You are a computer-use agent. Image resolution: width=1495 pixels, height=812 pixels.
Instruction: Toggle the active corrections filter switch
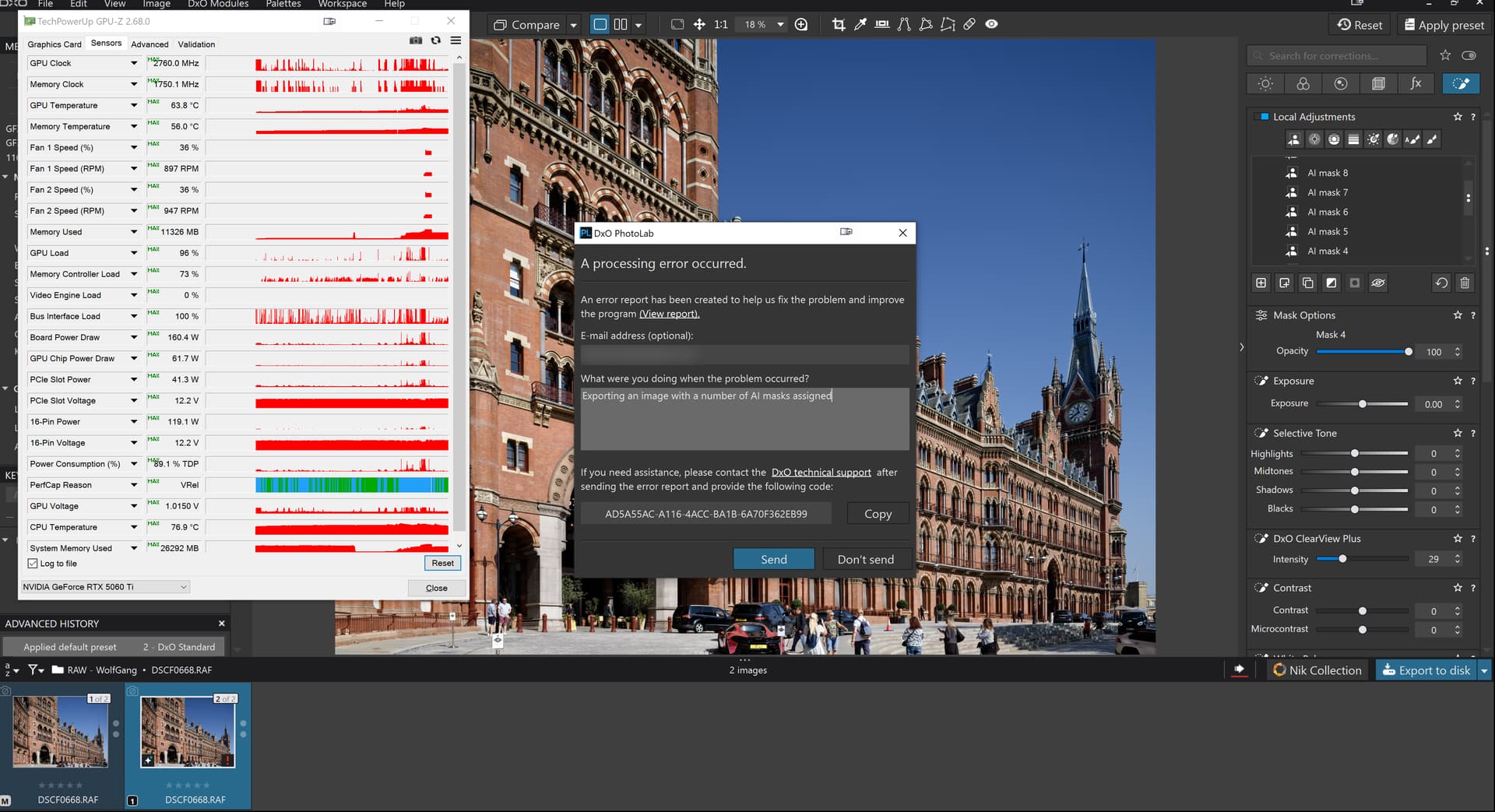(x=1469, y=56)
